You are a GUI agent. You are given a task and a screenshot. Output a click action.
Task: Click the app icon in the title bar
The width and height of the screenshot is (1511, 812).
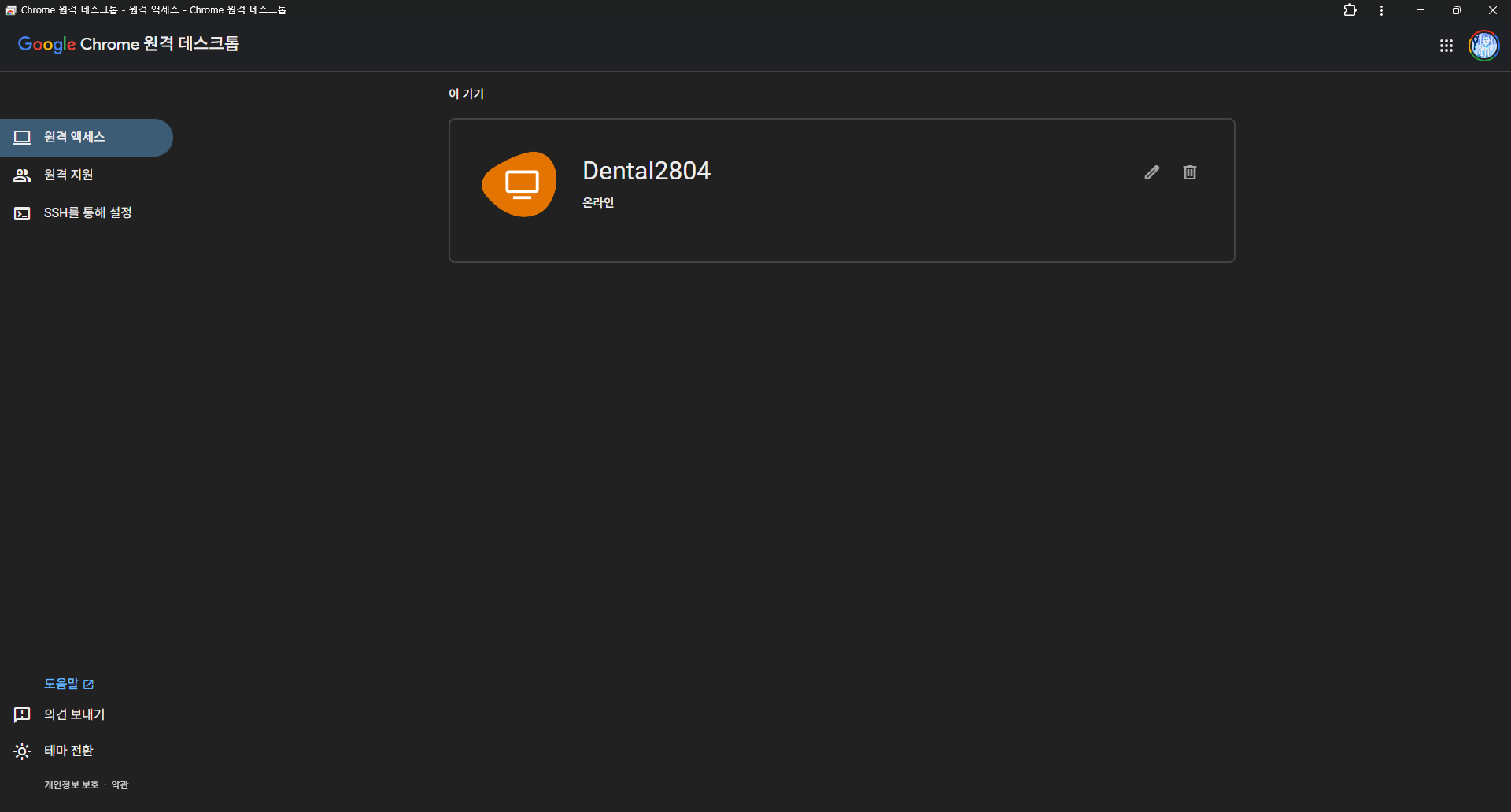[10, 10]
